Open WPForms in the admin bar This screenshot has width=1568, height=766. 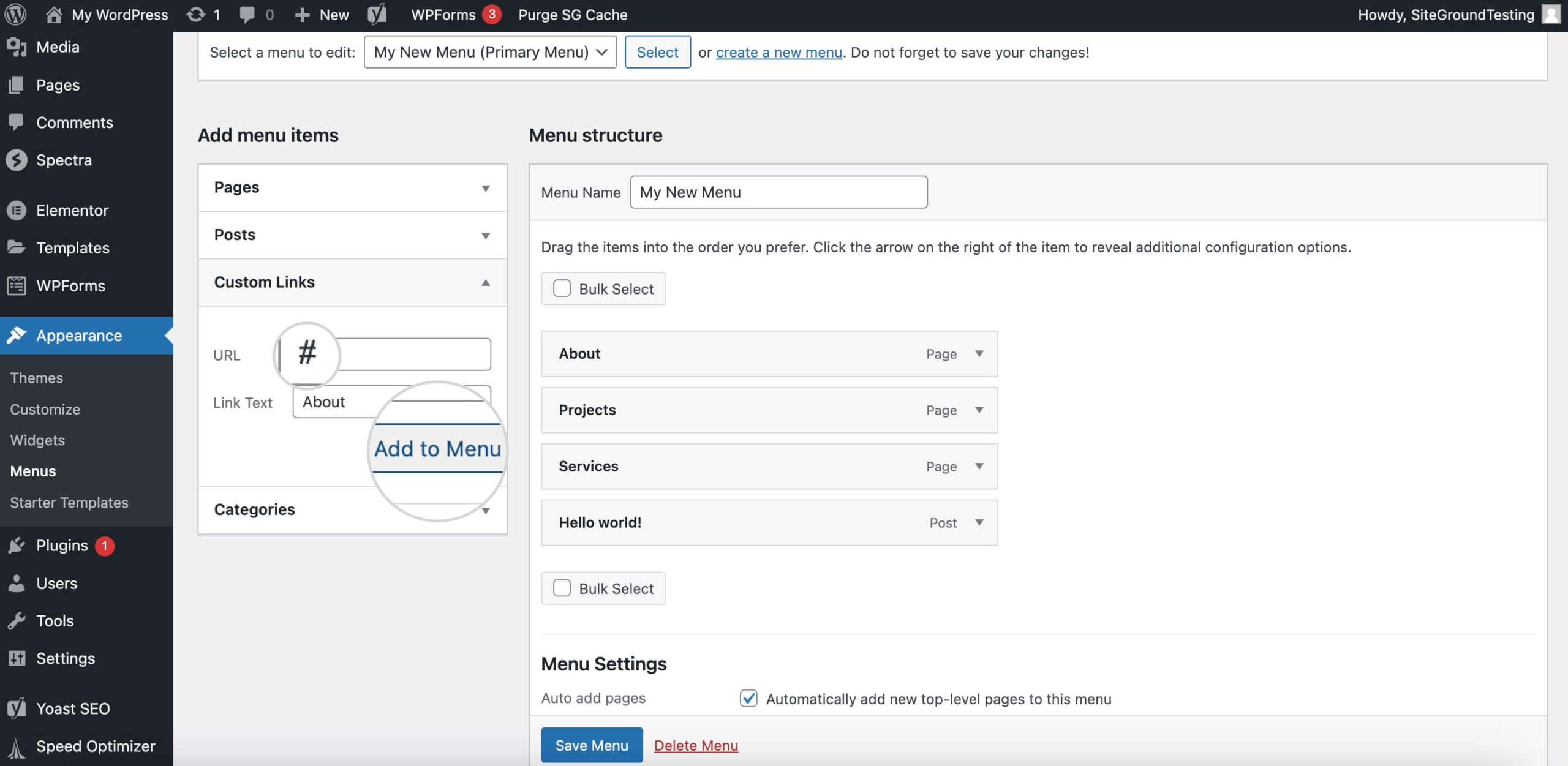click(443, 15)
